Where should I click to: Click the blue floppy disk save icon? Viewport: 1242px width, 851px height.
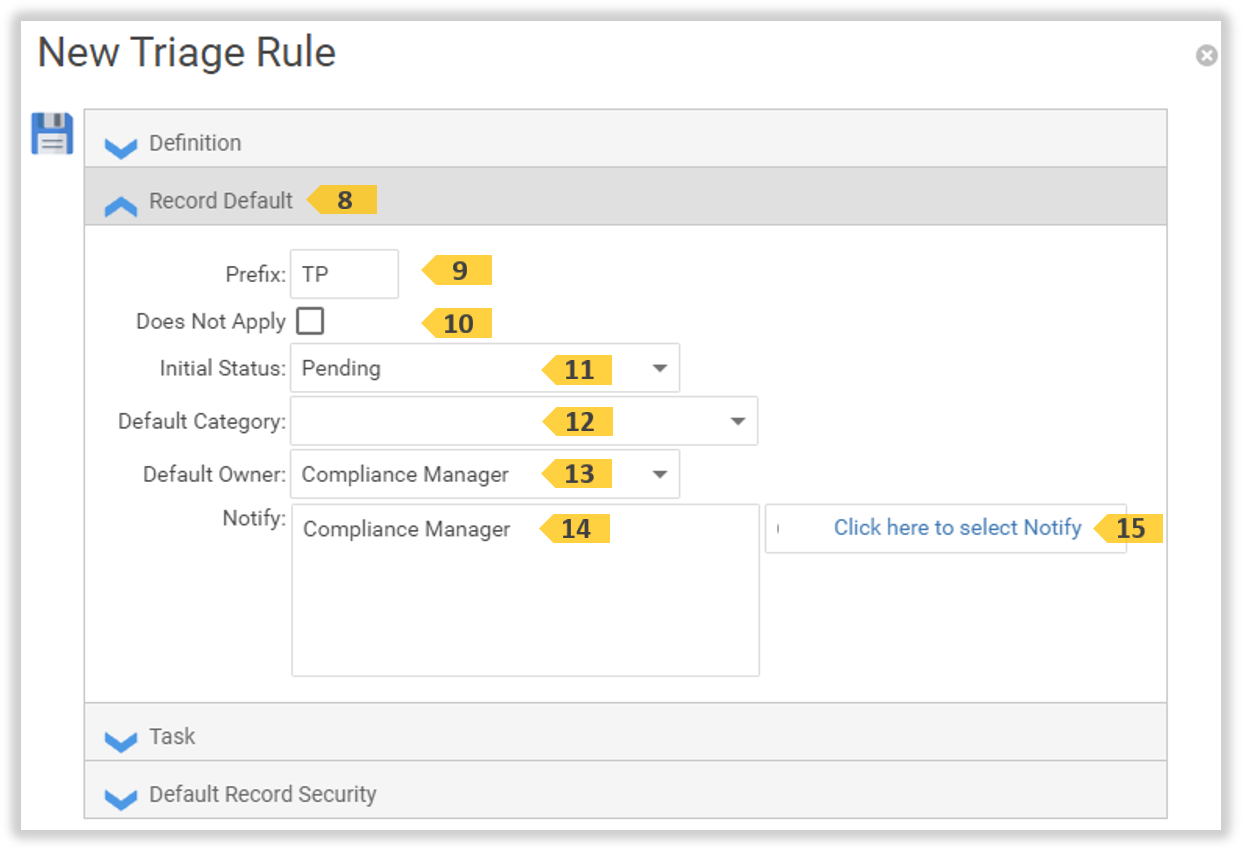coord(52,134)
